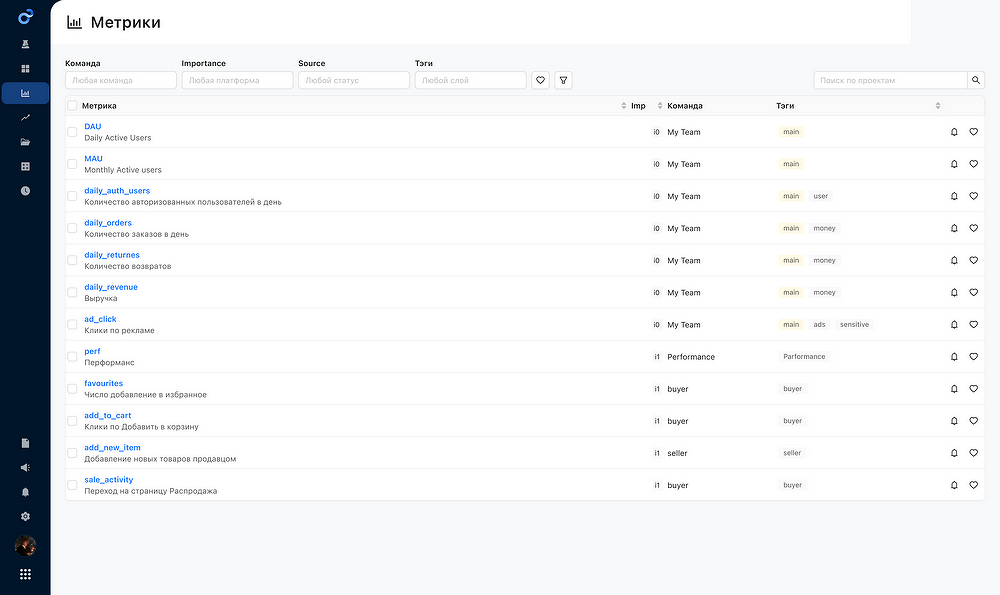Click the bell icon for DAU metric
This screenshot has width=1000, height=595.
954,132
